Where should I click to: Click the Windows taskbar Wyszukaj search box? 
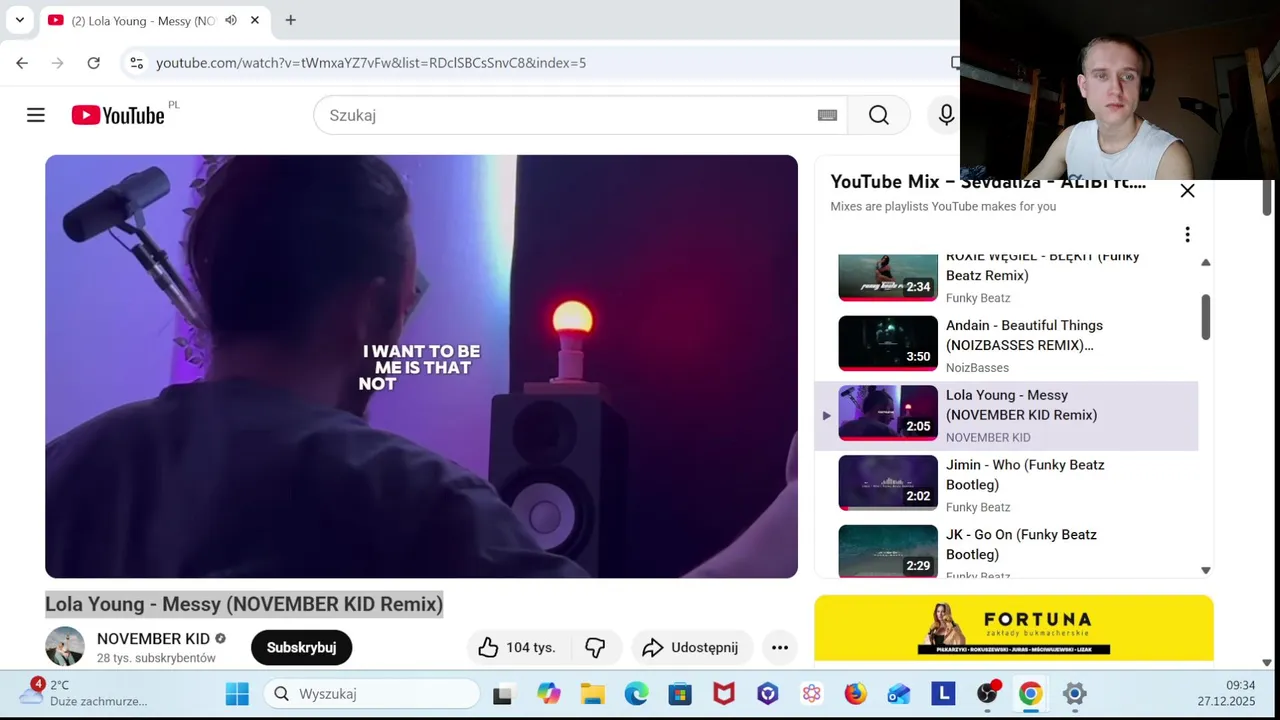coord(372,694)
